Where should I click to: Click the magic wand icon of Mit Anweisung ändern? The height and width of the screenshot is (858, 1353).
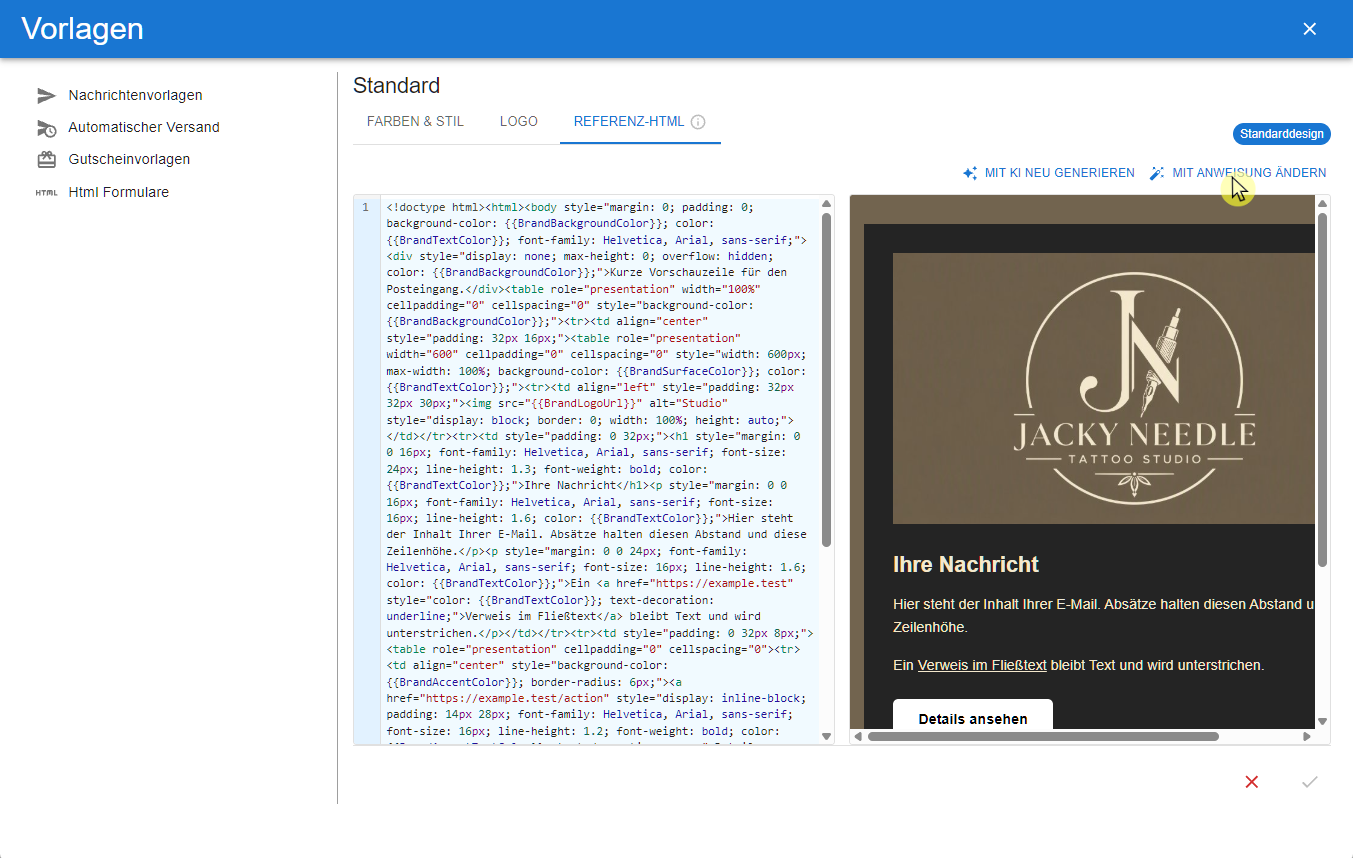(1157, 173)
